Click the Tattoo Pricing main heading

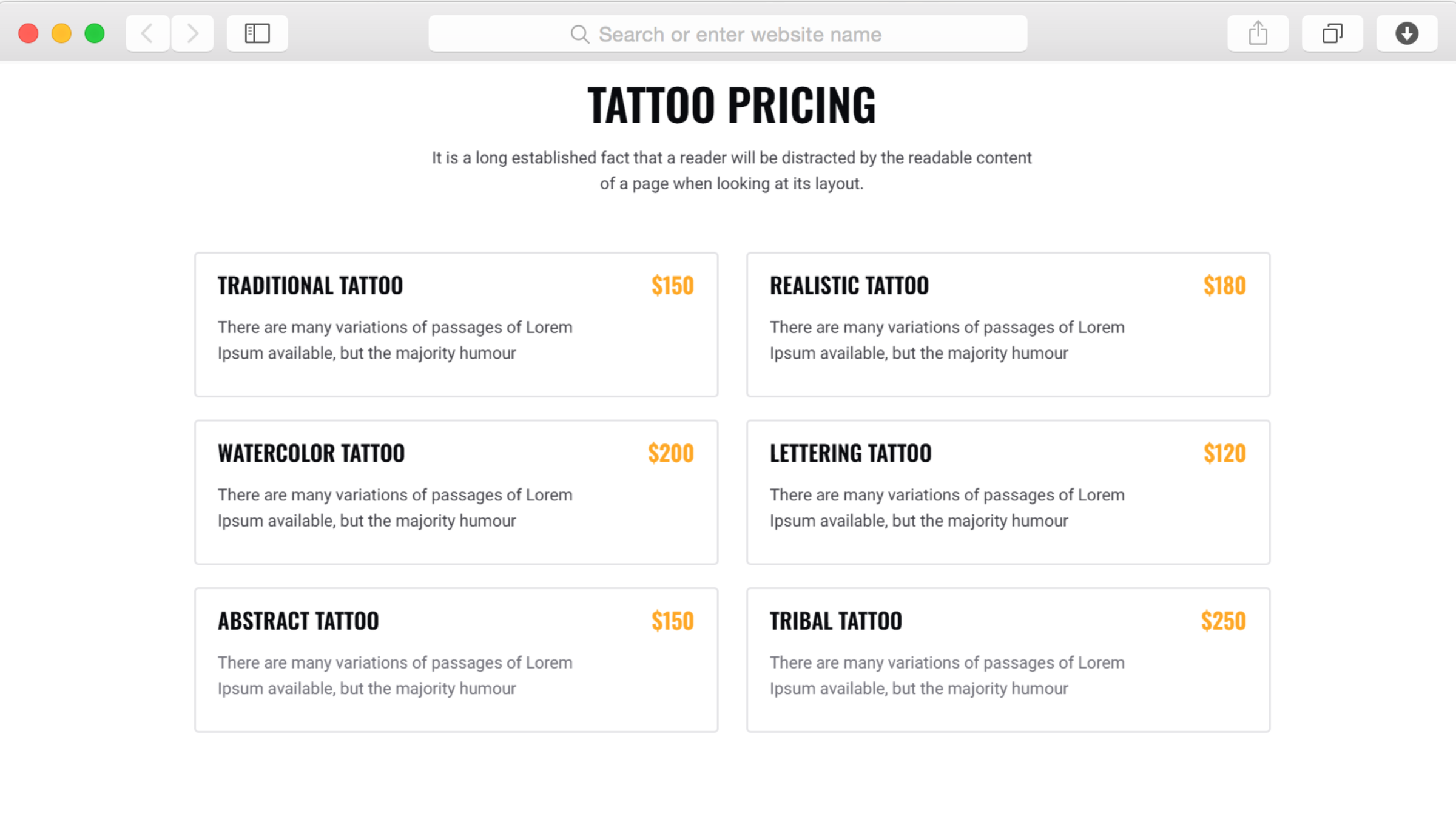tap(732, 105)
